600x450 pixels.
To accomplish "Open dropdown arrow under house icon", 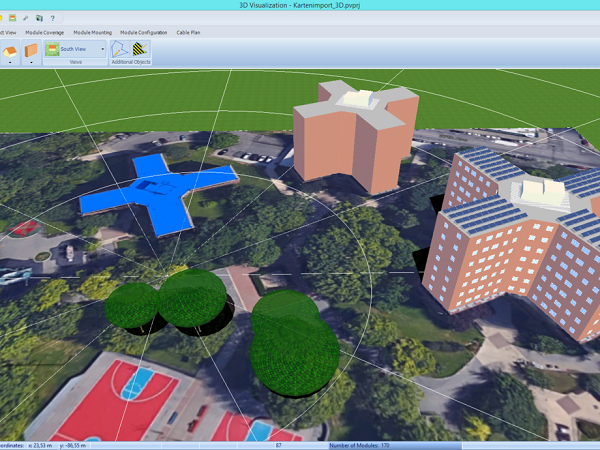I will (10, 63).
